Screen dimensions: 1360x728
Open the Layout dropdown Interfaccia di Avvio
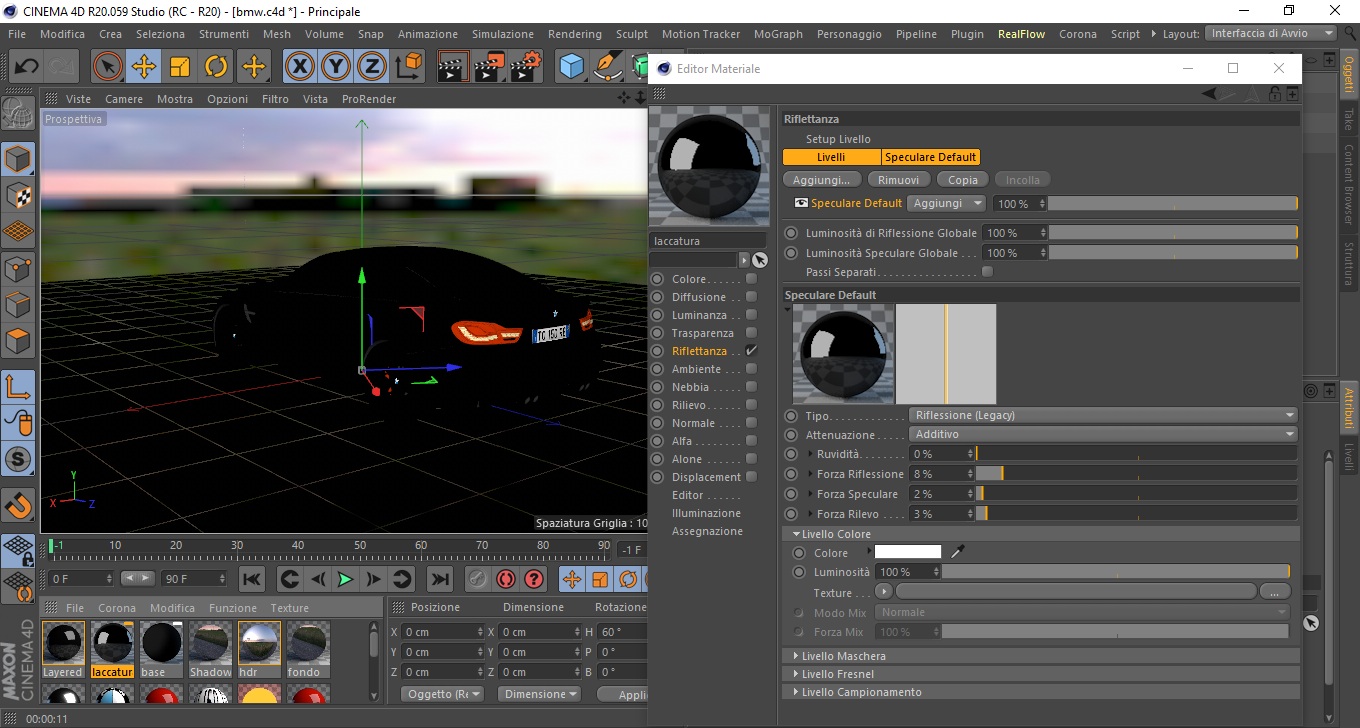pos(1272,33)
